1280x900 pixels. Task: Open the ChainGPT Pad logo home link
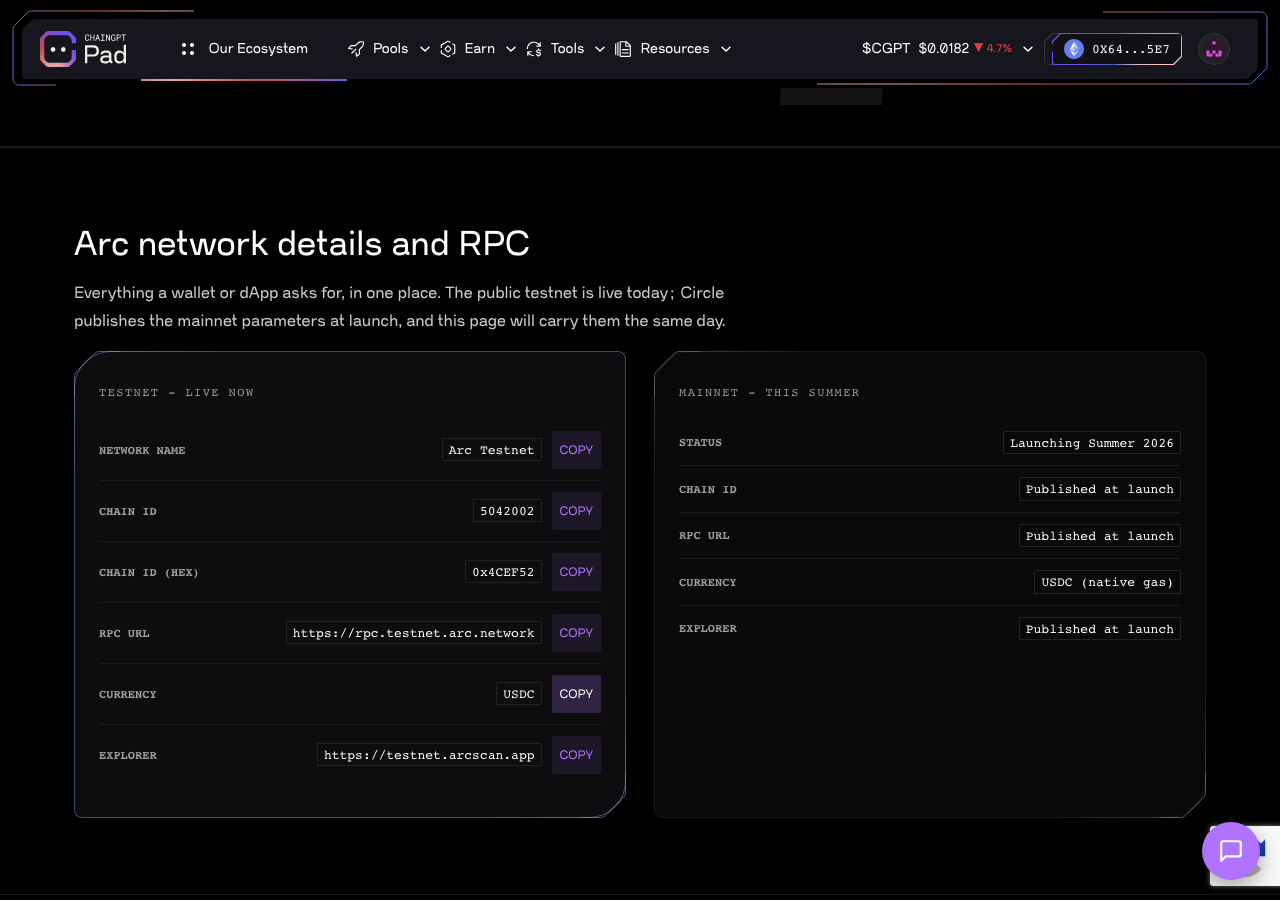[83, 49]
